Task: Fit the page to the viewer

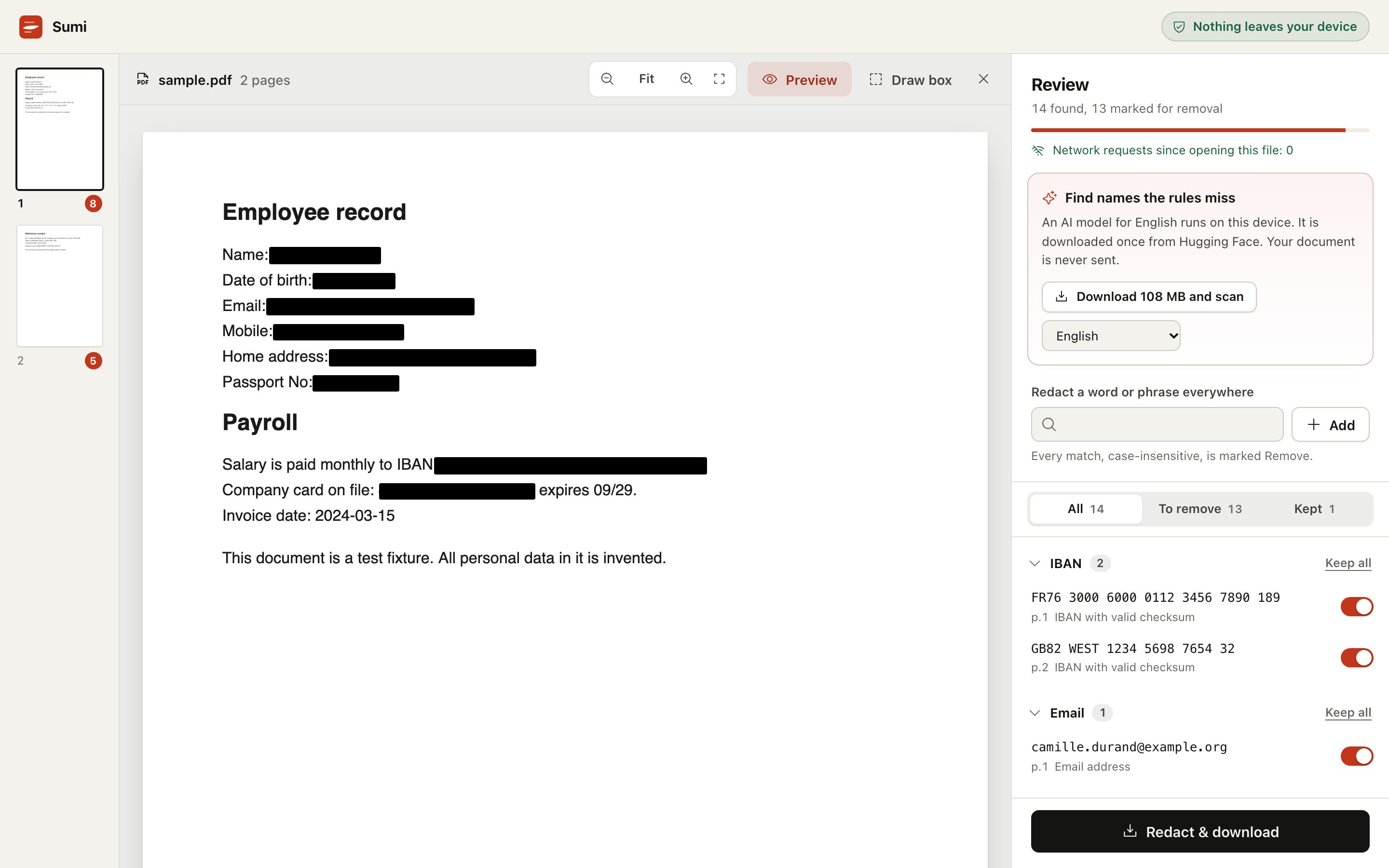Action: pos(646,79)
